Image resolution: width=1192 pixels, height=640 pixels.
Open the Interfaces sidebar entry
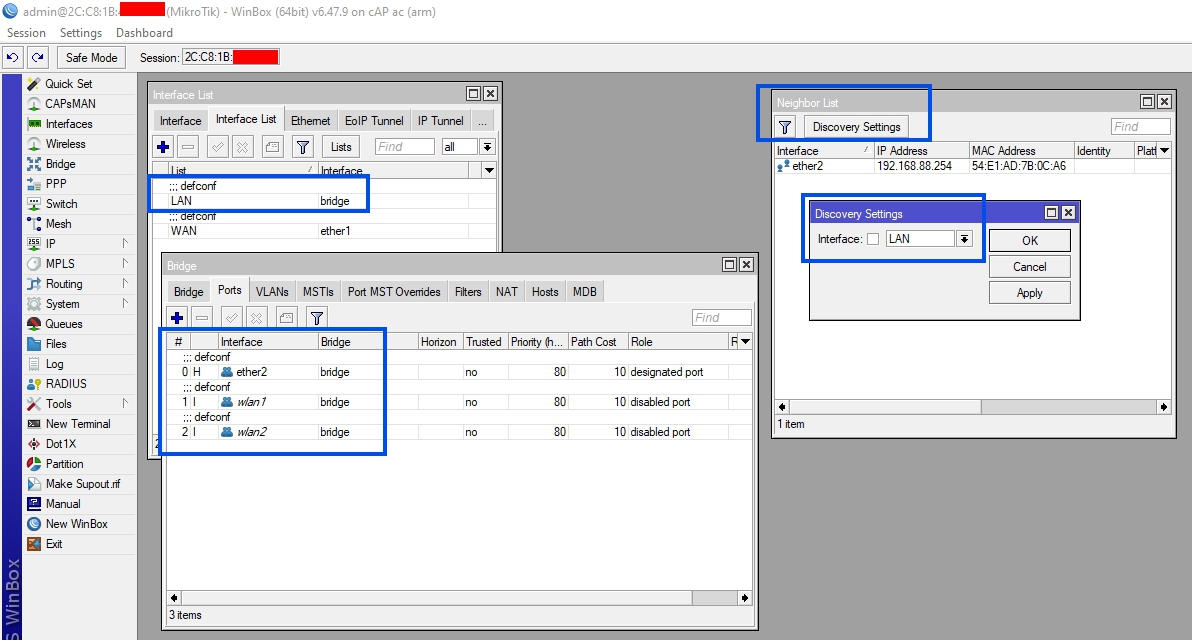(68, 124)
